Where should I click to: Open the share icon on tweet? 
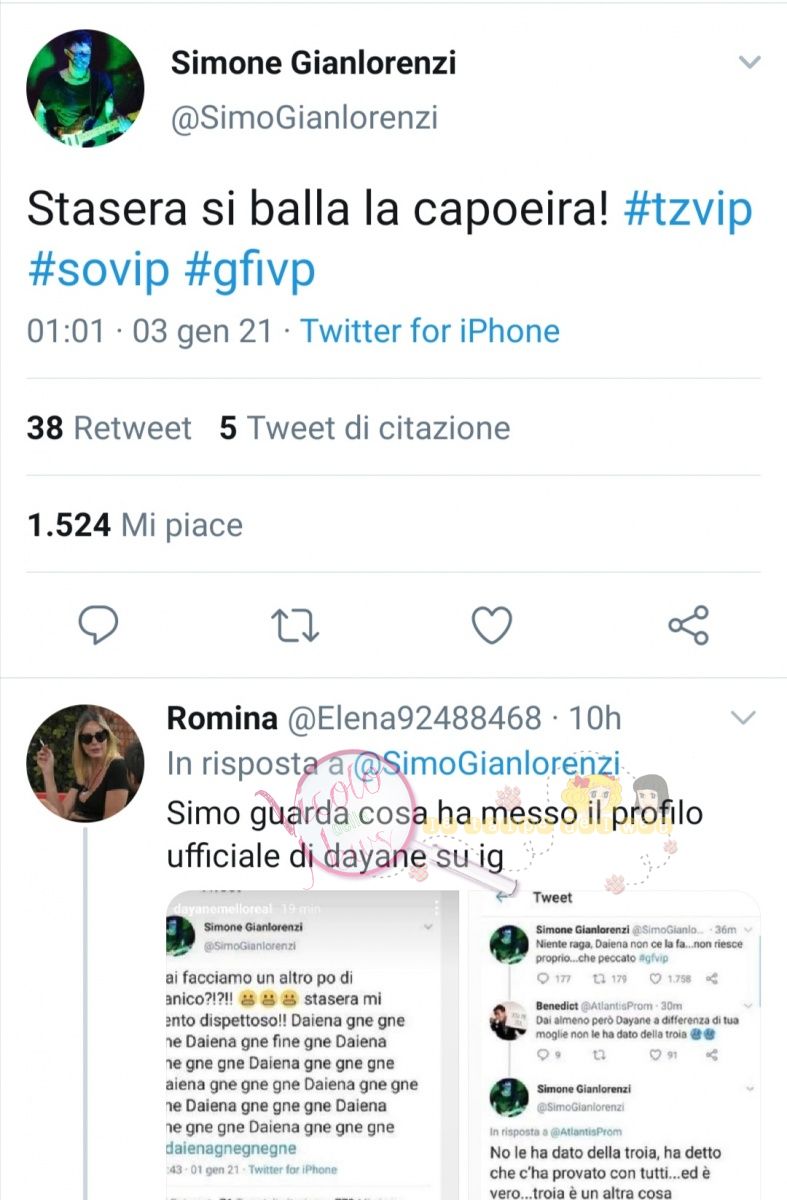coord(688,625)
